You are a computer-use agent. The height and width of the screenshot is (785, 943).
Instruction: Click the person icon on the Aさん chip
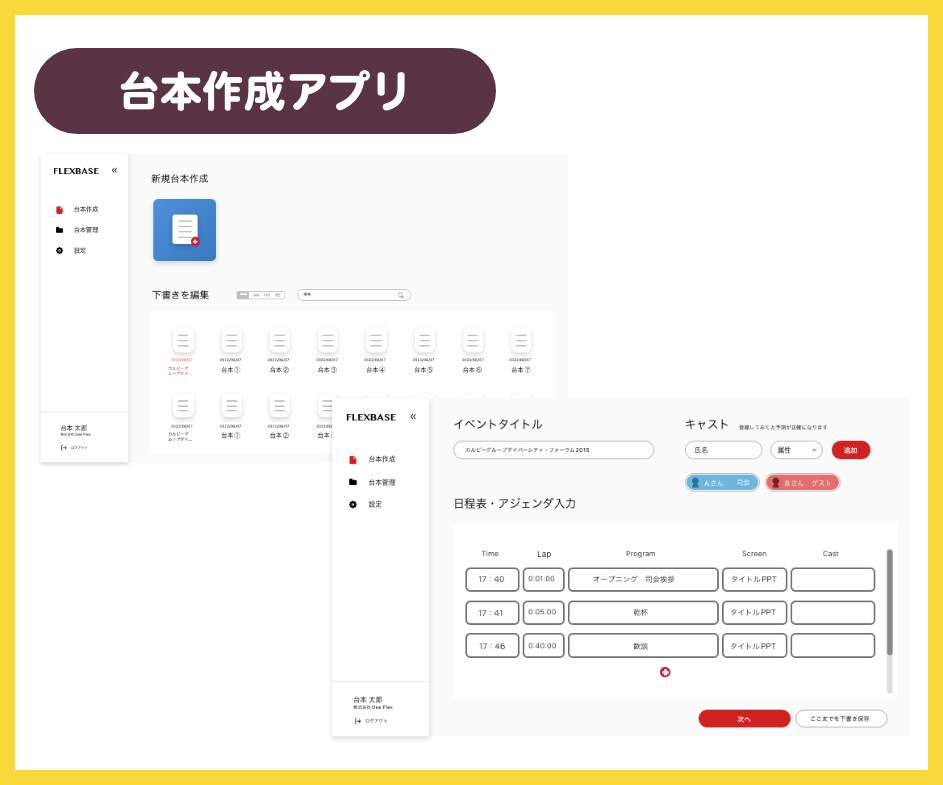(x=696, y=482)
